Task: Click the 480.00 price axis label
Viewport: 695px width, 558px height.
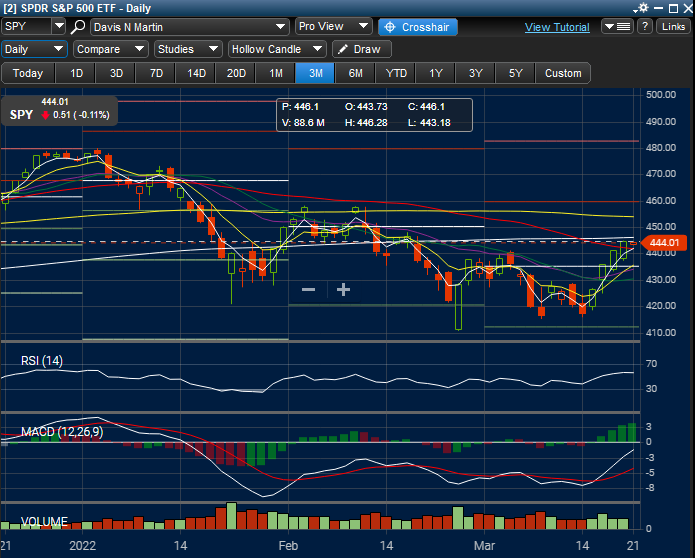Action: (x=661, y=148)
